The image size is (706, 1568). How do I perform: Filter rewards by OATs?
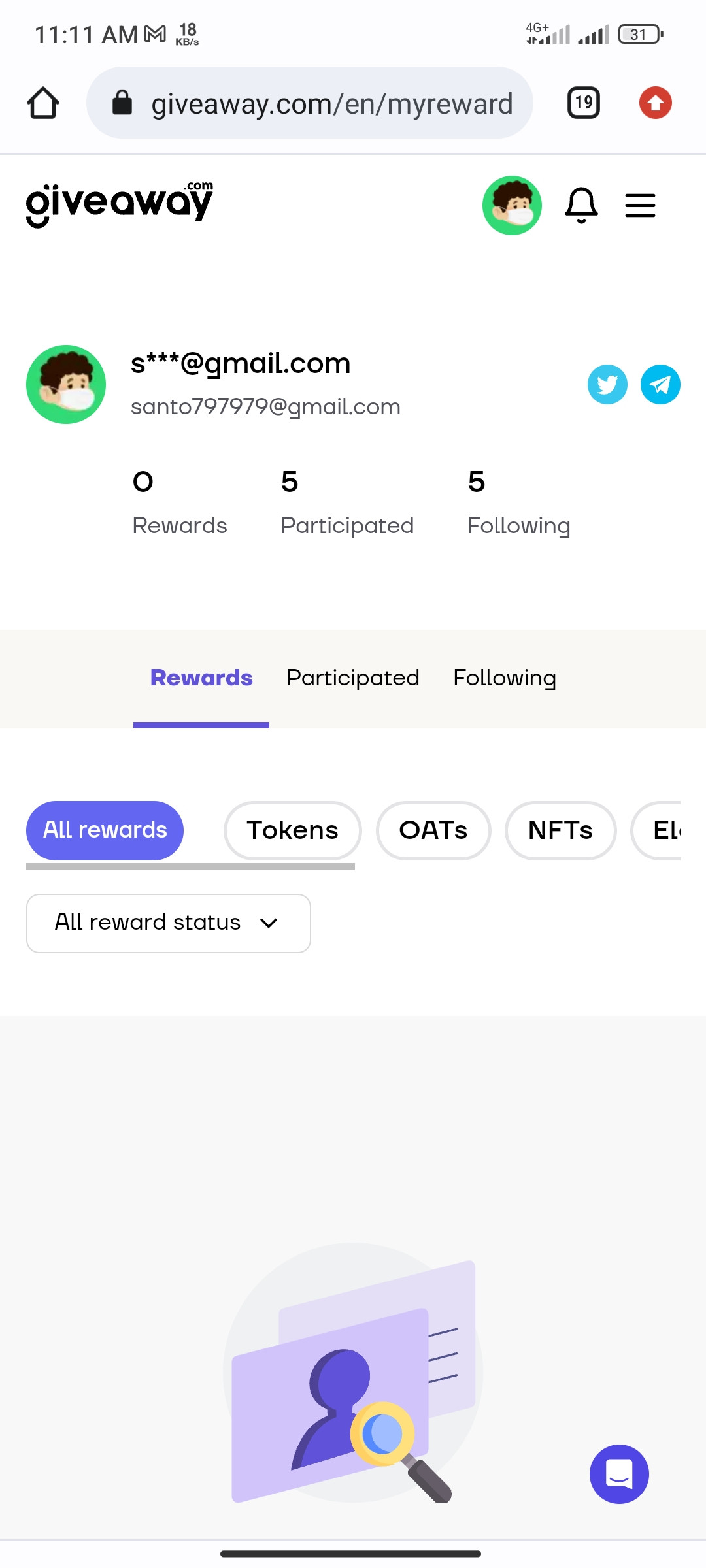pos(433,830)
